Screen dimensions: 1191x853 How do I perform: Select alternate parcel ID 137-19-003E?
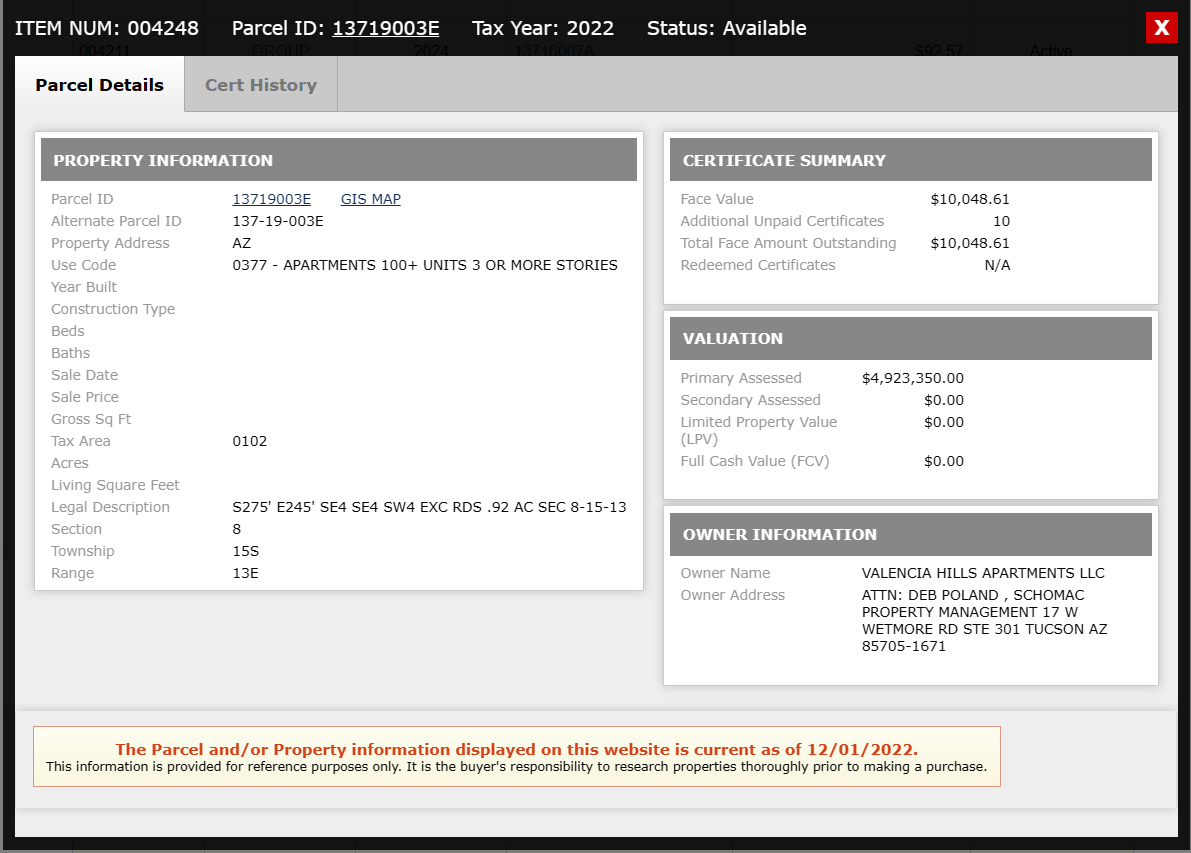[x=278, y=221]
